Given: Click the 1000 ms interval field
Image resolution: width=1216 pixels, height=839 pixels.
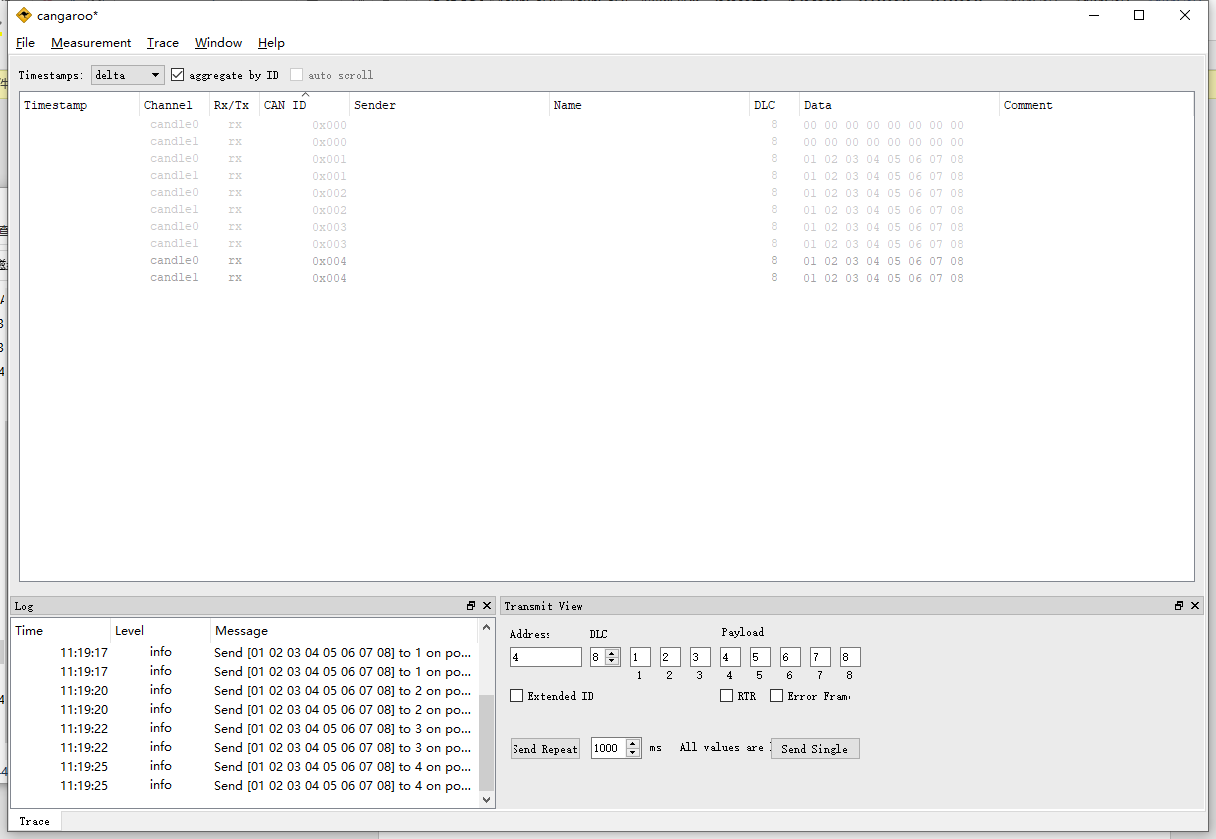Looking at the screenshot, I should click(609, 748).
